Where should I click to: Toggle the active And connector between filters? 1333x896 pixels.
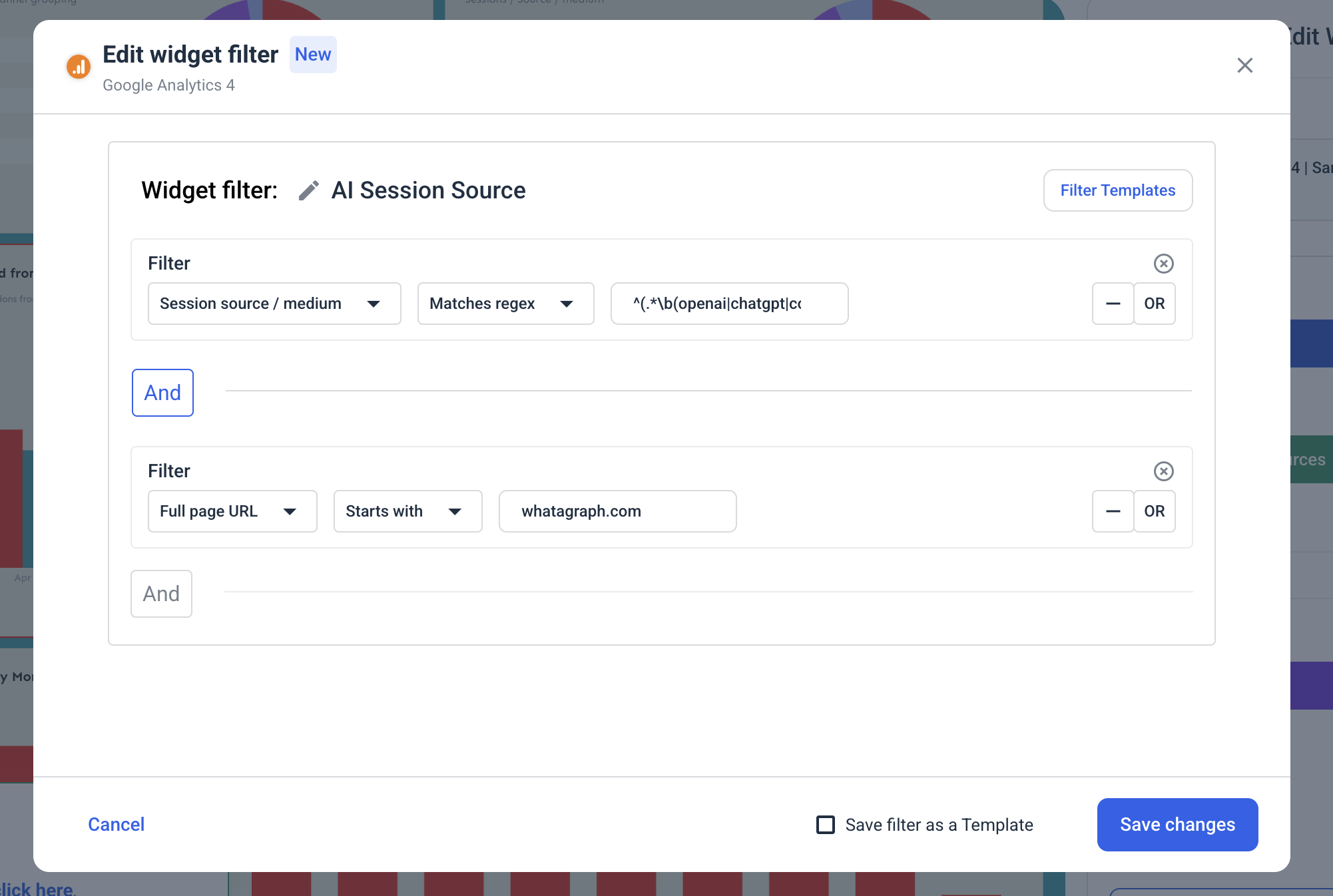(162, 393)
